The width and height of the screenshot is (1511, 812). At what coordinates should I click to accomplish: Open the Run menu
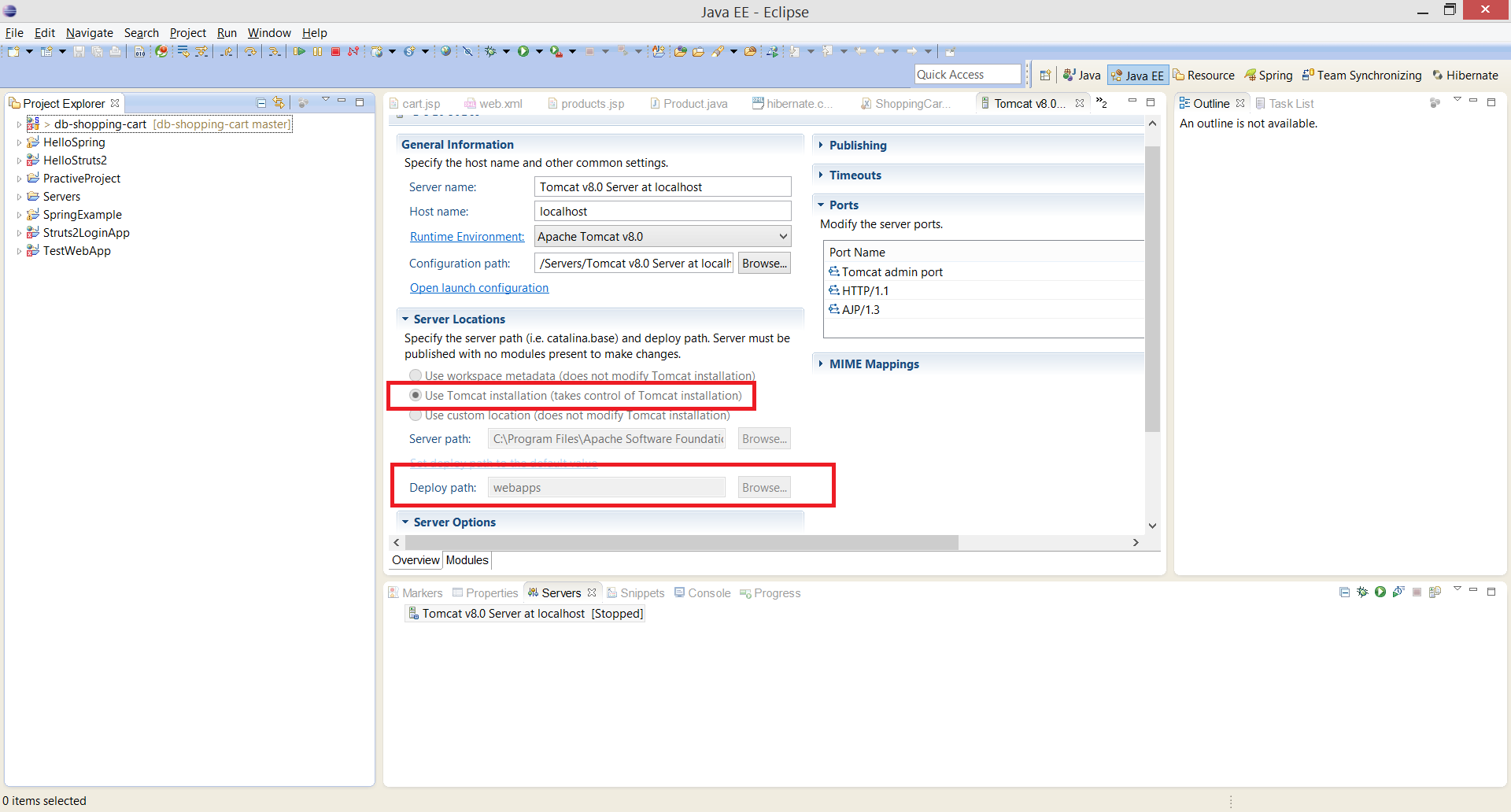coord(227,32)
